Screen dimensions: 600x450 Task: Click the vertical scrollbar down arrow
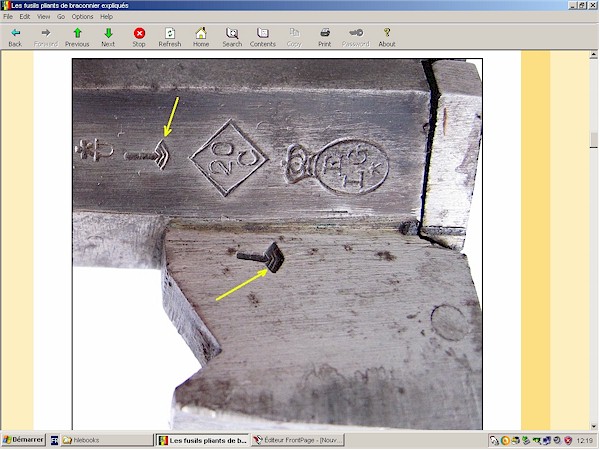[x=593, y=426]
